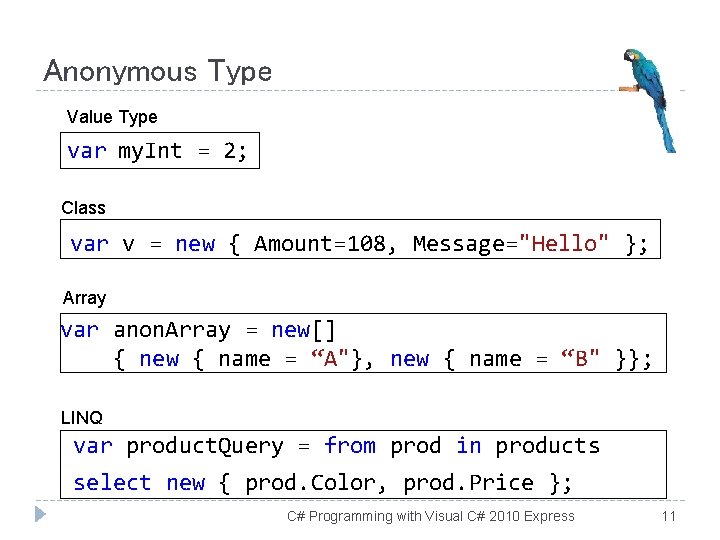Click the blue triangle arrow in footer
Image resolution: width=720 pixels, height=540 pixels.
pos(40,514)
